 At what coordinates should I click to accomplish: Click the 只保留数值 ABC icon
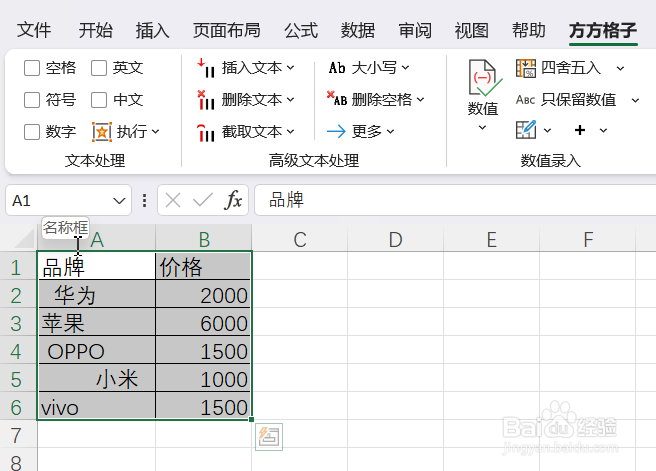pyautogui.click(x=525, y=100)
